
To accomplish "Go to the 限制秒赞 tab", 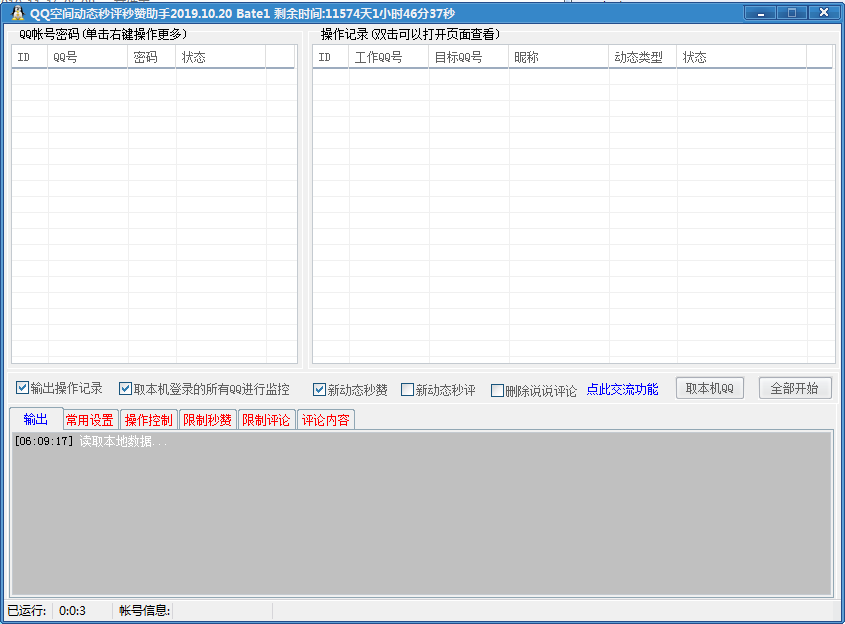I will click(207, 420).
